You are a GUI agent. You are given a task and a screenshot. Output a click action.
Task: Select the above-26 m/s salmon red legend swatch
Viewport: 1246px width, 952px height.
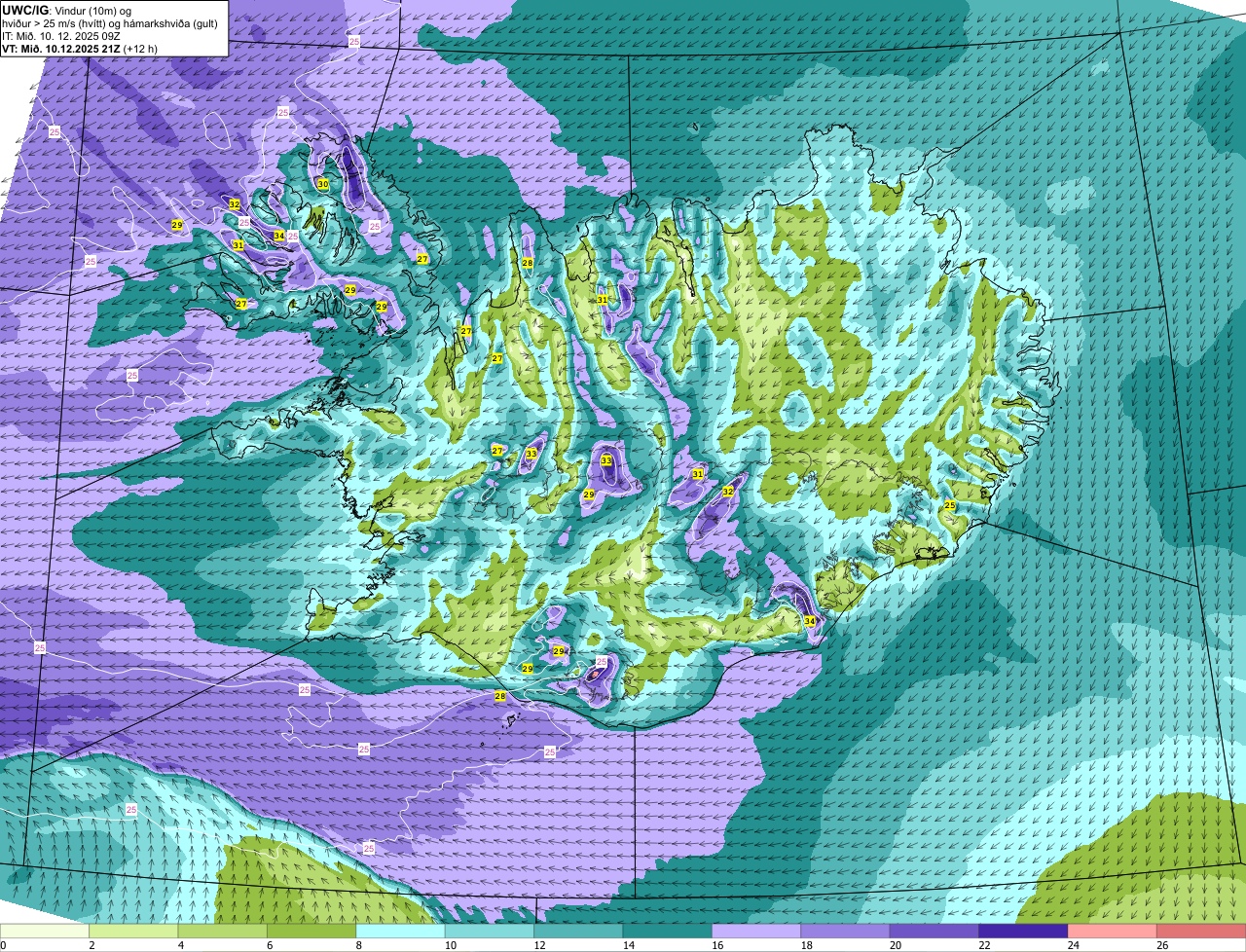click(1201, 932)
